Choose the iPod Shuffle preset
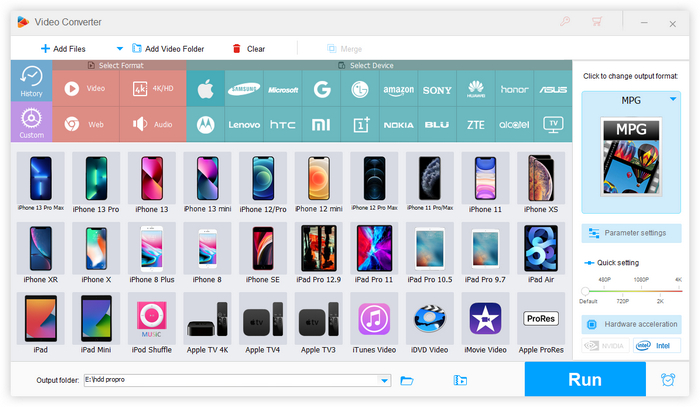The width and height of the screenshot is (700, 407). point(152,323)
